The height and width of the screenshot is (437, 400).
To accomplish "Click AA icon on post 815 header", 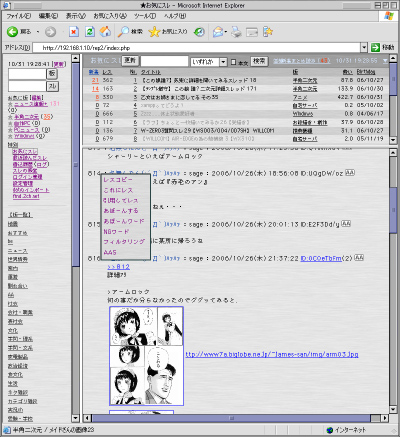I will tap(346, 224).
